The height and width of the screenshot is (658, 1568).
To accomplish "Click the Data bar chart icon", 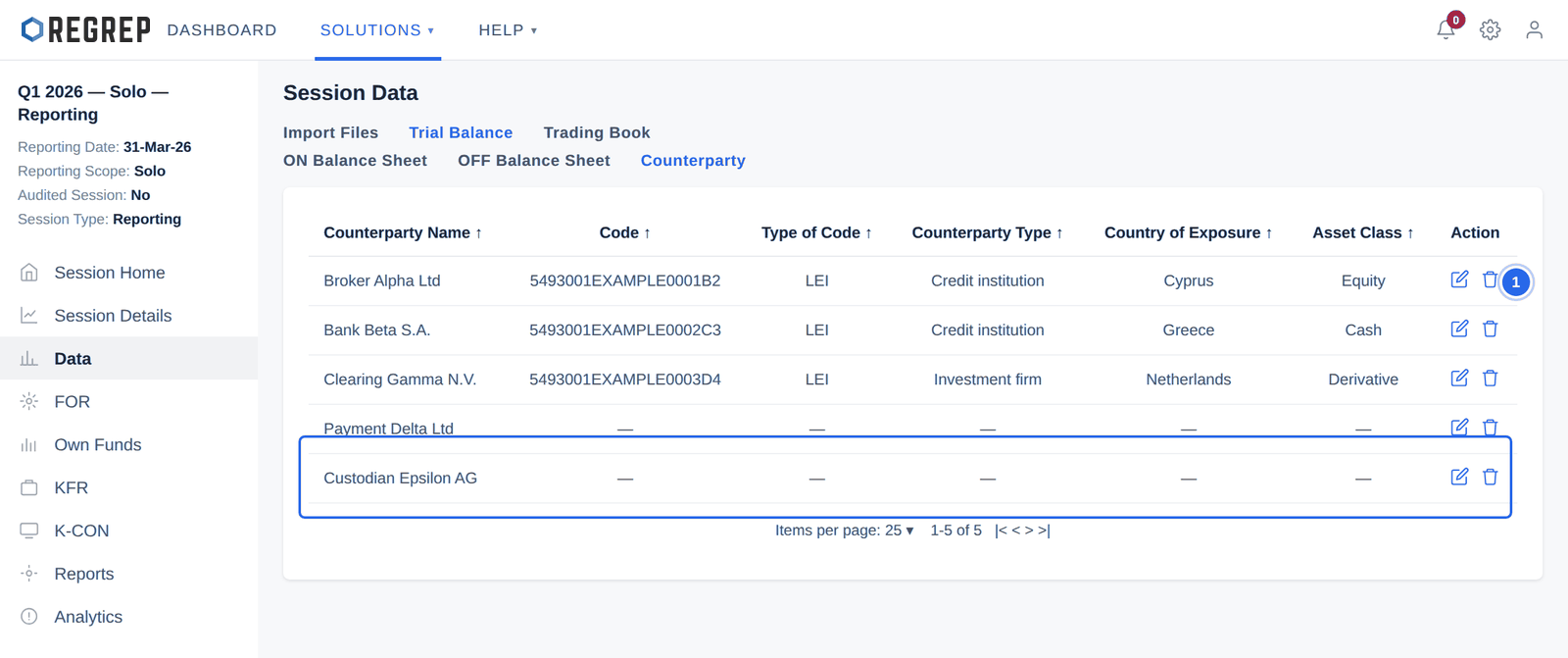I will tap(29, 359).
